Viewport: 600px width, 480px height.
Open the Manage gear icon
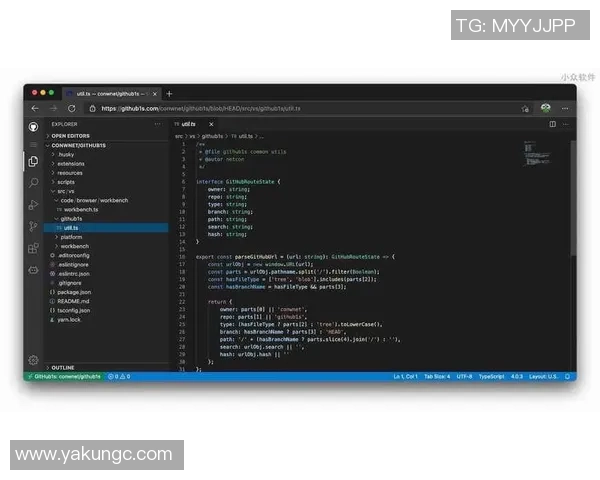point(33,359)
